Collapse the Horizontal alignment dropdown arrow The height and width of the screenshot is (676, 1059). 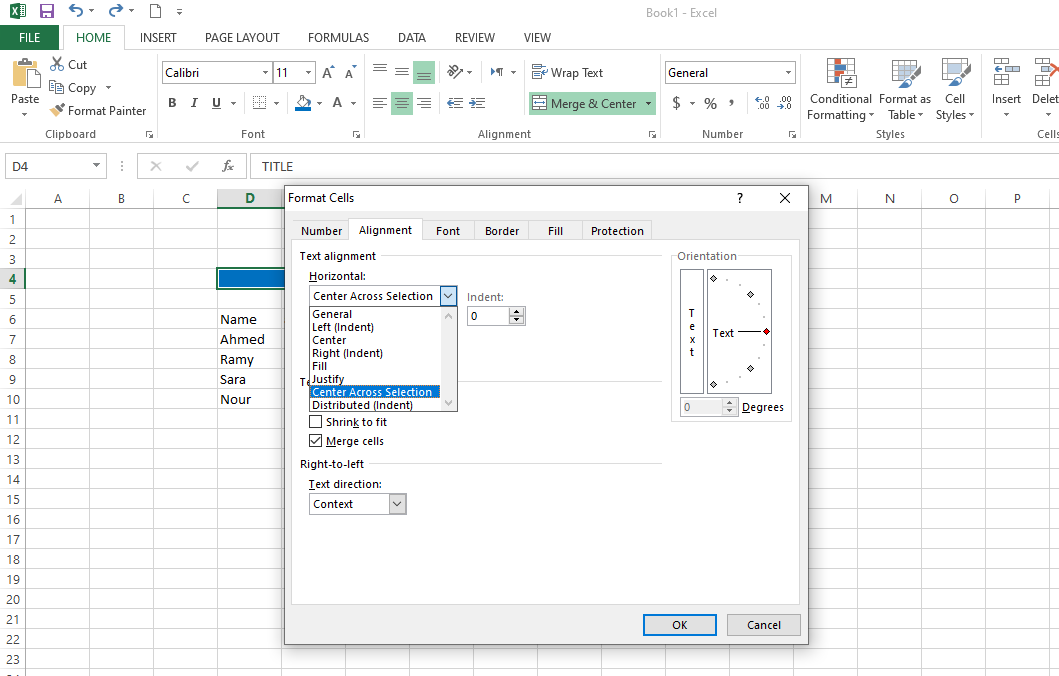[448, 296]
